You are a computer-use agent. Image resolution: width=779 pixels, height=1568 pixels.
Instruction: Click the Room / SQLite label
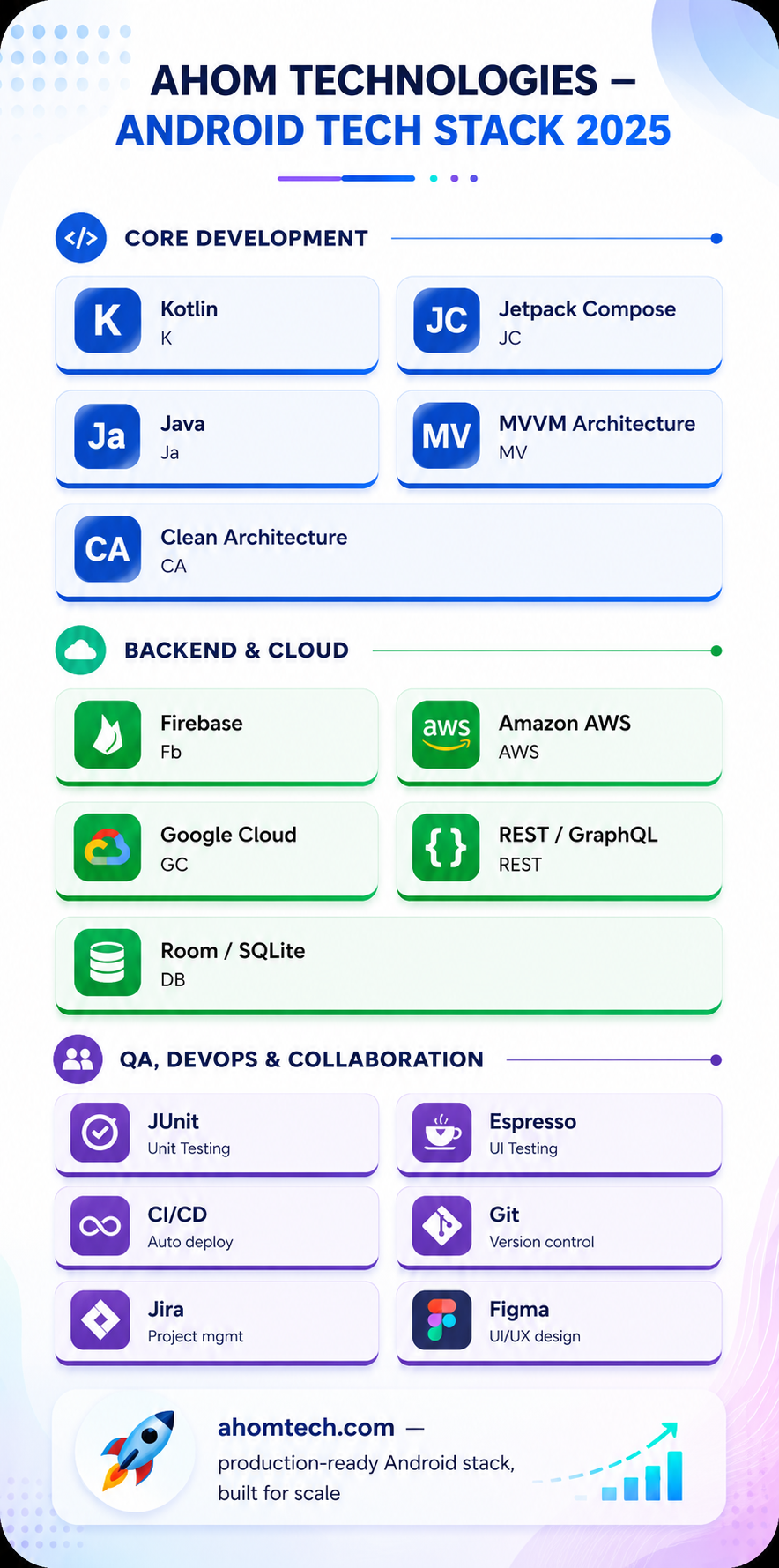coord(233,951)
